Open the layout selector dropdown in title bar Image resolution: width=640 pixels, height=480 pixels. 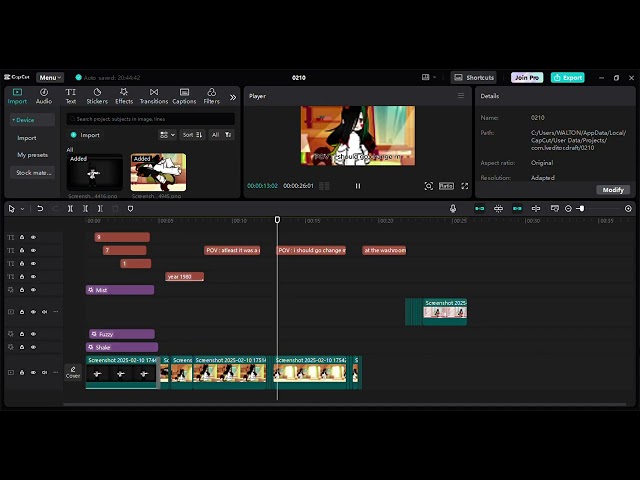tap(429, 77)
